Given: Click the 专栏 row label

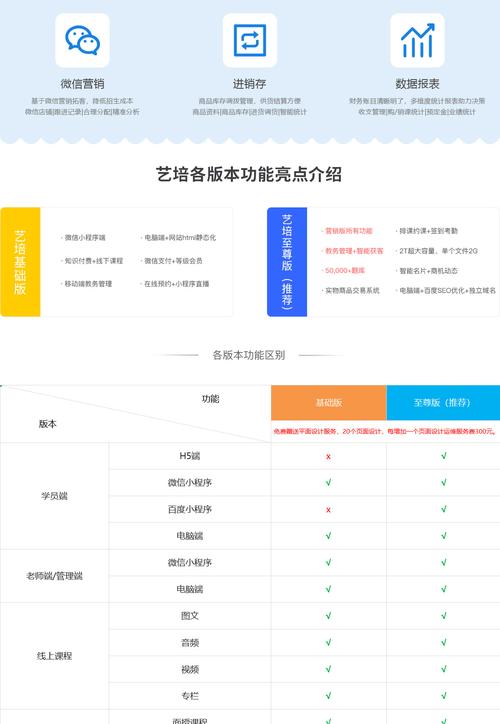Looking at the screenshot, I should [190, 696].
